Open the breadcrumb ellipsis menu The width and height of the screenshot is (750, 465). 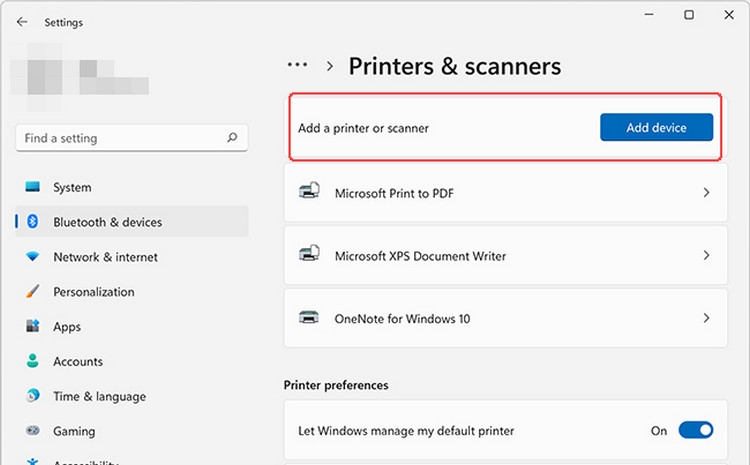point(298,65)
